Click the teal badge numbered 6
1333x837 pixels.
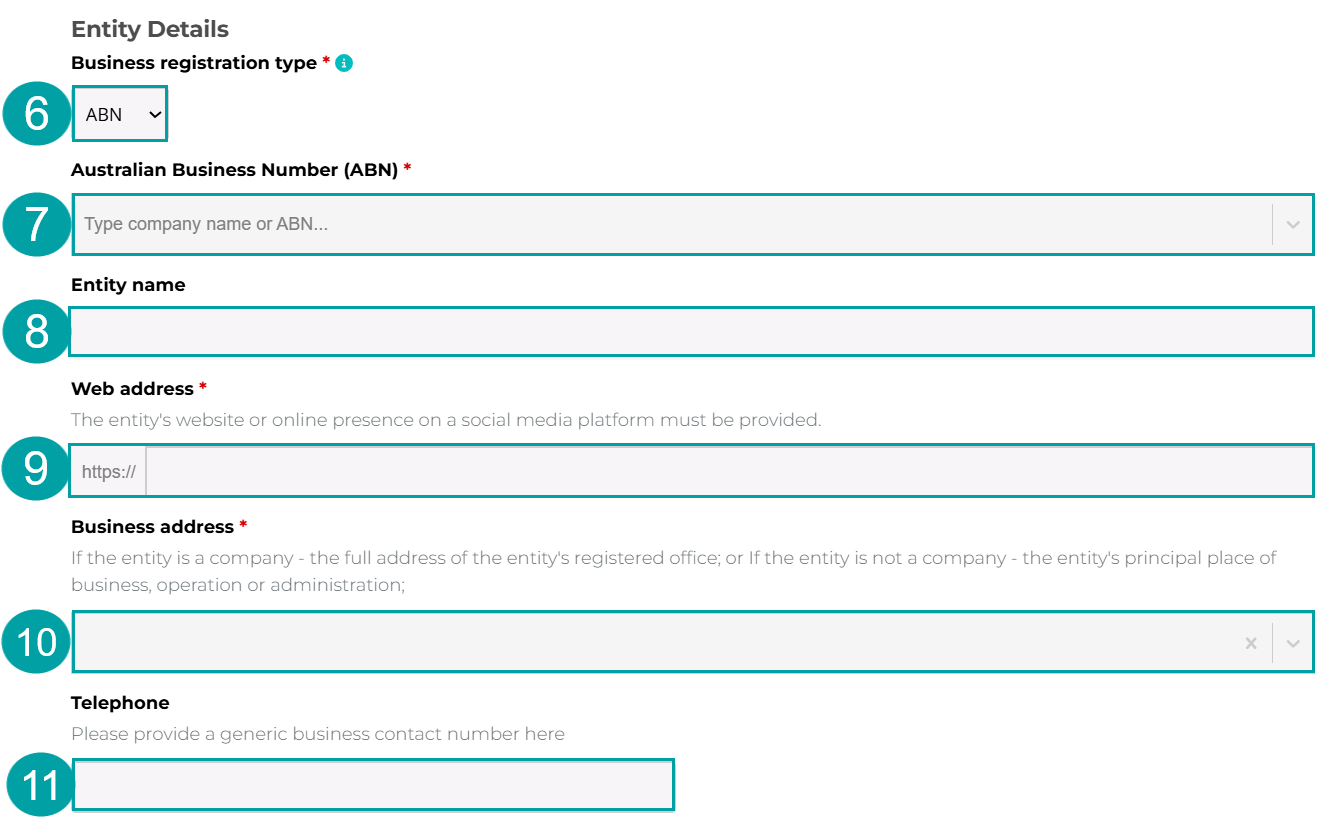click(36, 114)
